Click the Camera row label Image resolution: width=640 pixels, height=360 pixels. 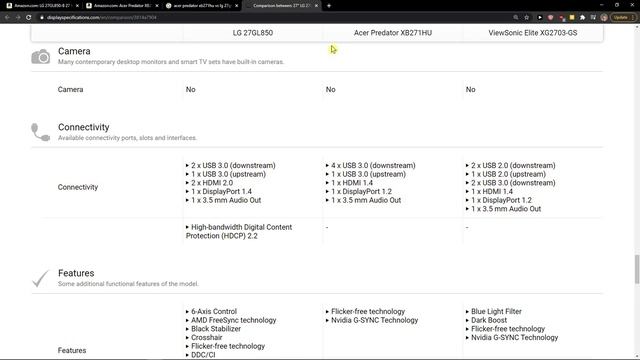tap(70, 89)
